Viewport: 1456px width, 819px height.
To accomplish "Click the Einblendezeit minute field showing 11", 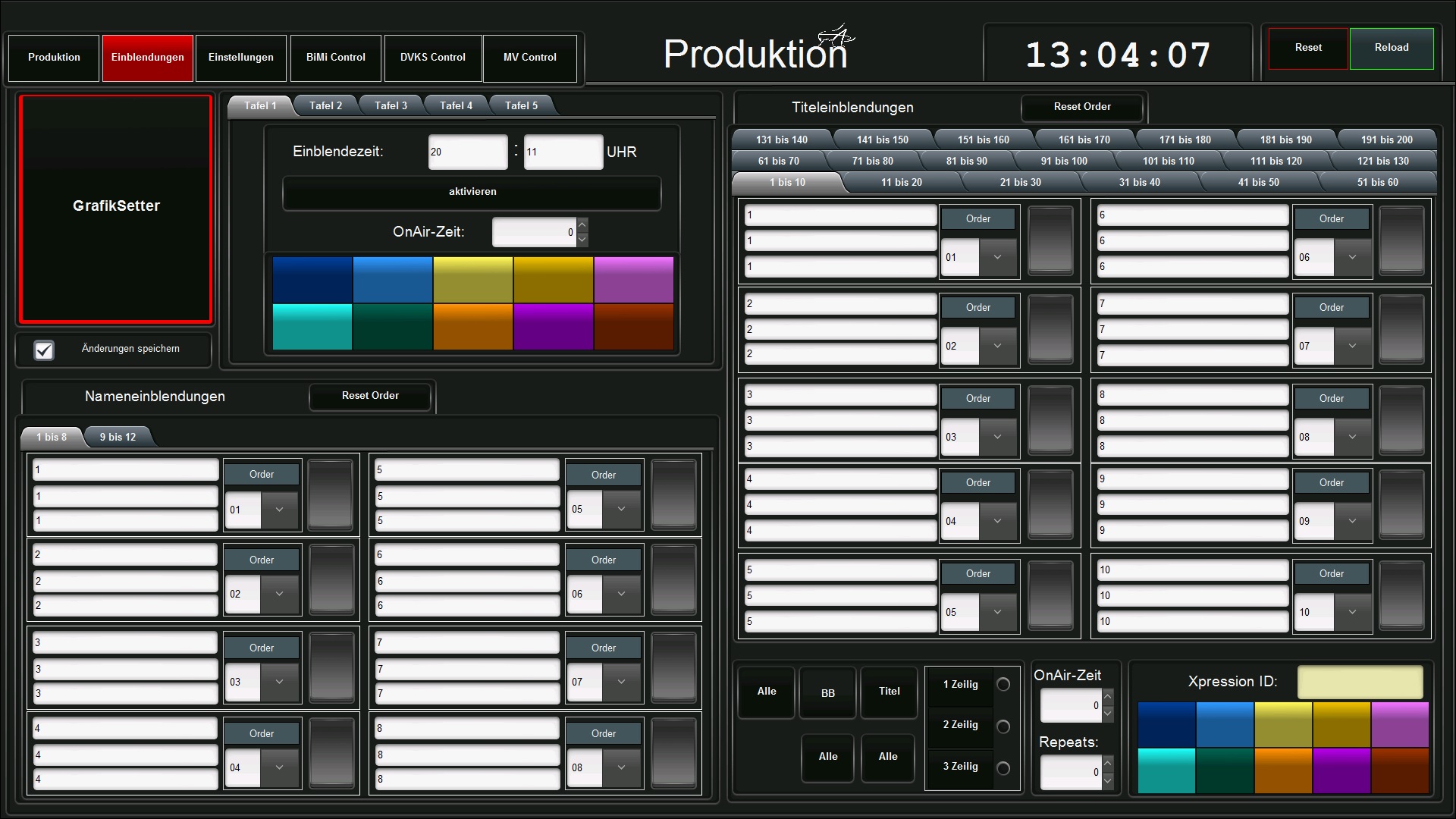I will tap(563, 152).
